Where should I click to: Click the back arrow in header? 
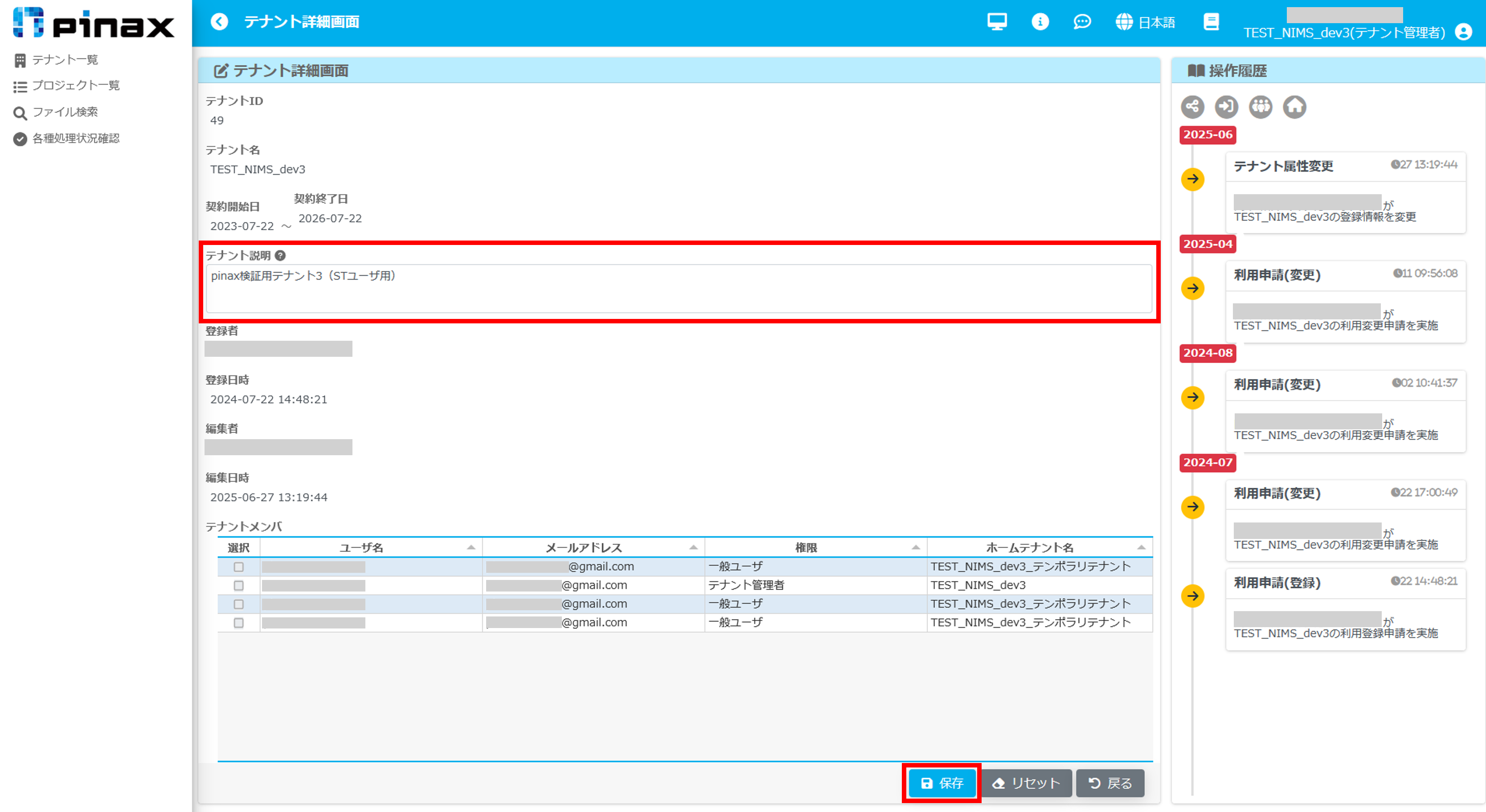coord(219,22)
